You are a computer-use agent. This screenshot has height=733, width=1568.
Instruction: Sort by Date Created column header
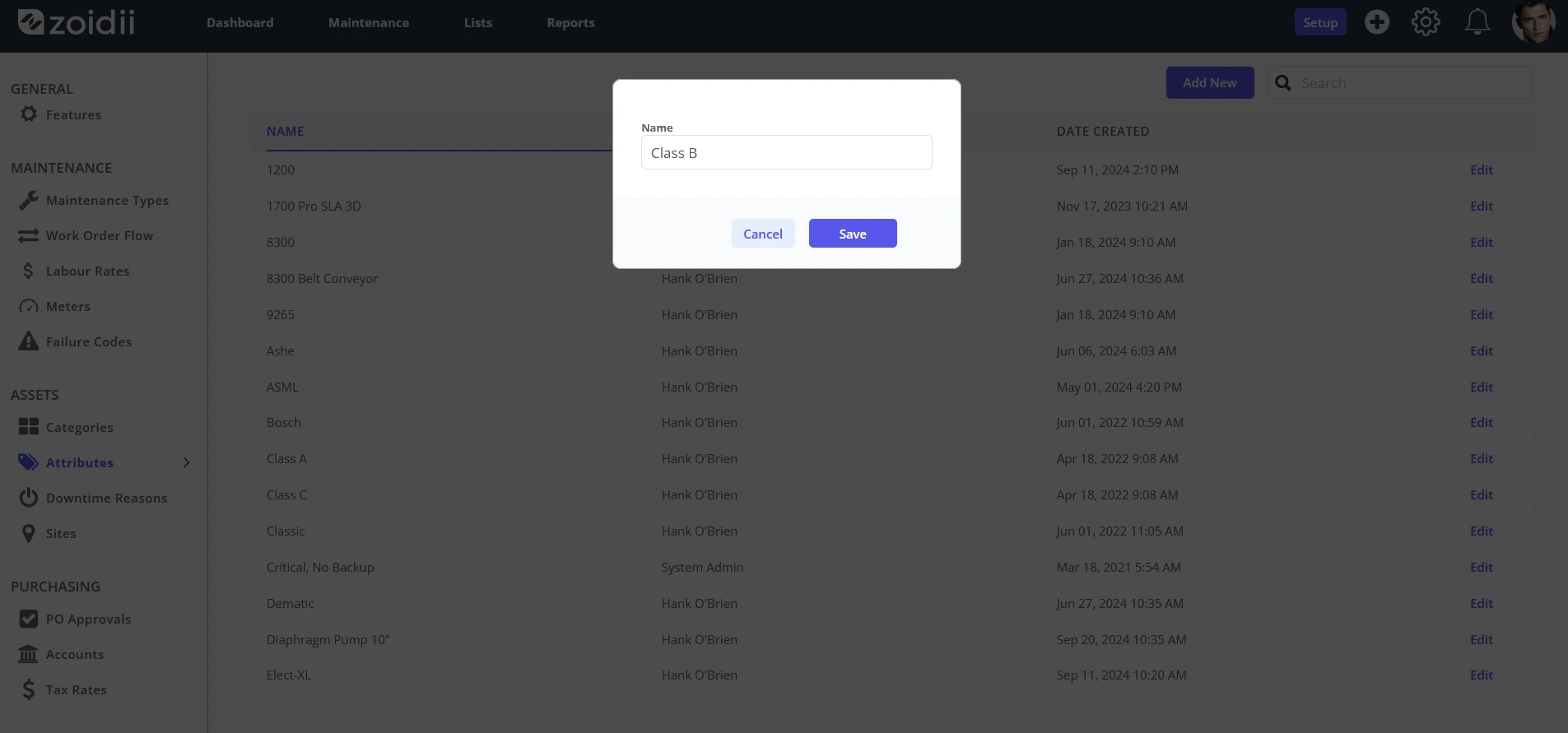1102,131
